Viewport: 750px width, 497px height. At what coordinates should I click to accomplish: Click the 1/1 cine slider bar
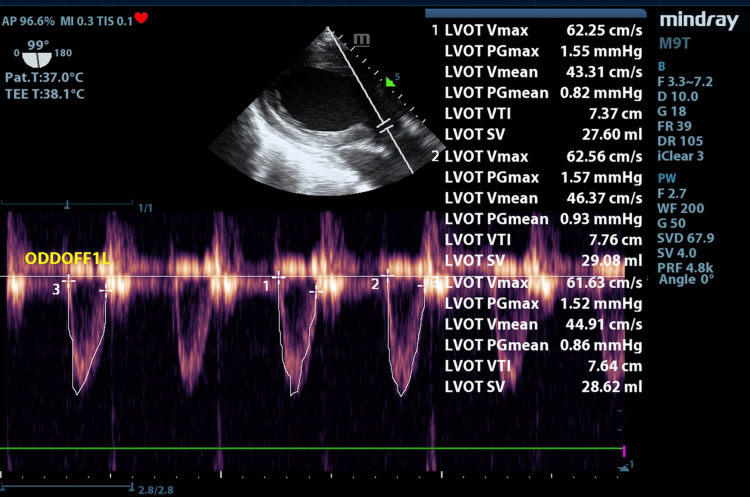pos(67,205)
